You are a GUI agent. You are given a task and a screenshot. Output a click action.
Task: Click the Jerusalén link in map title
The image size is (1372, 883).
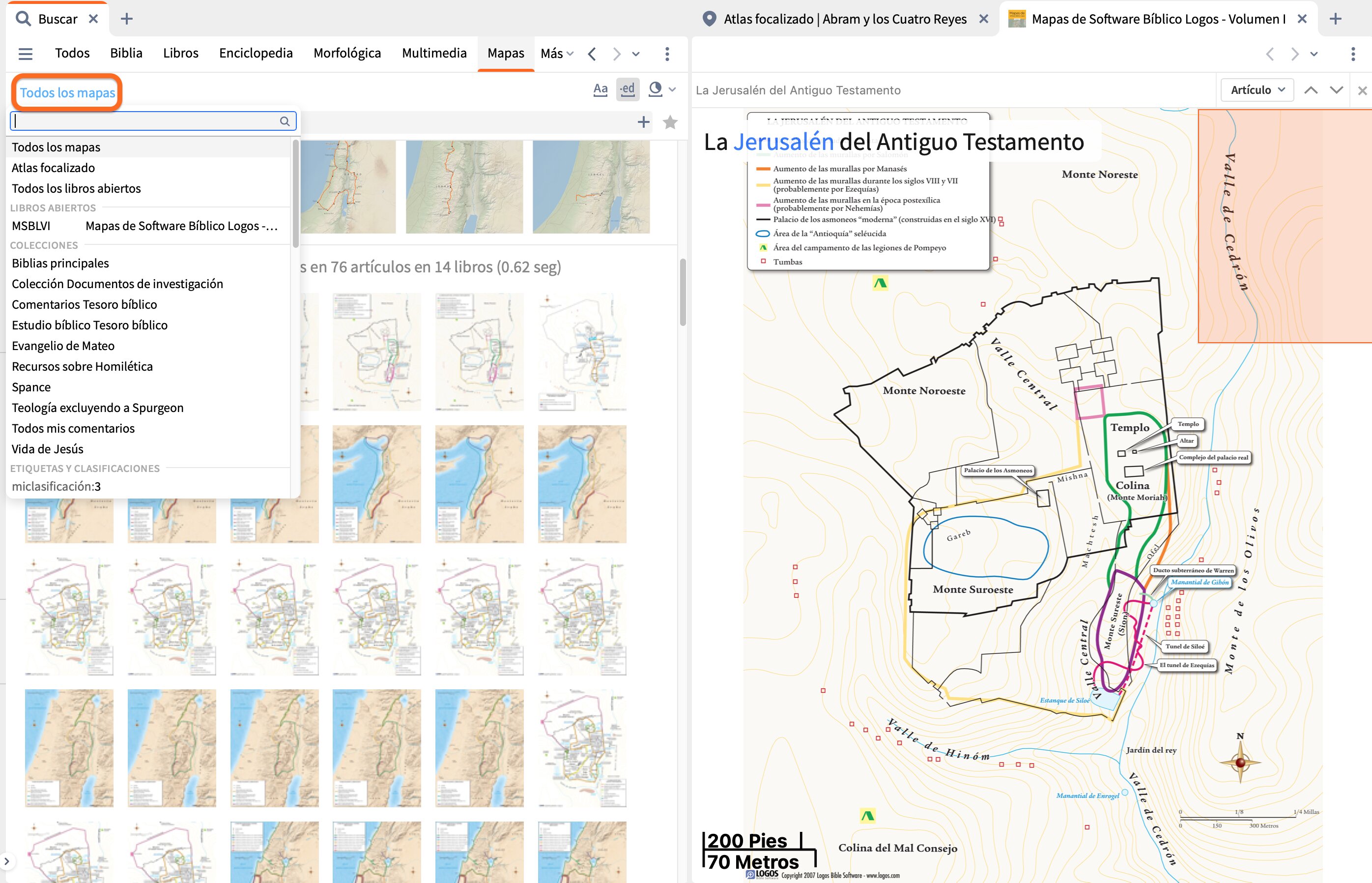coord(783,142)
